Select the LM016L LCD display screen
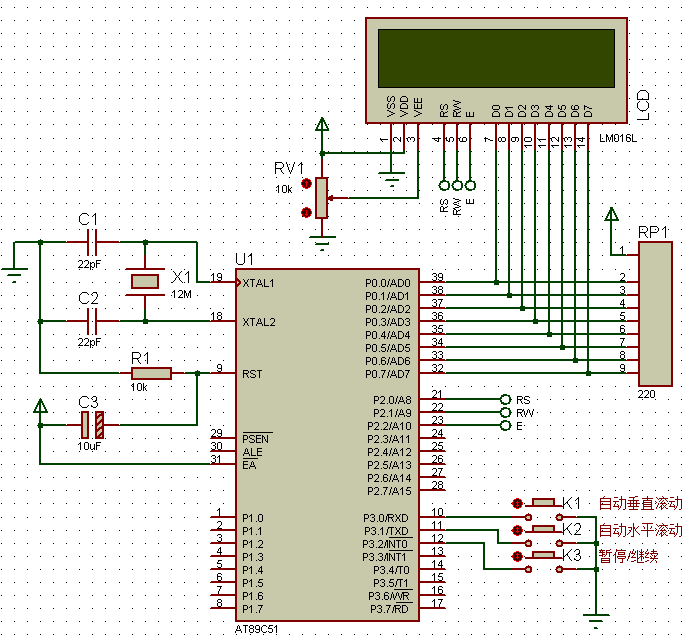 coord(496,59)
